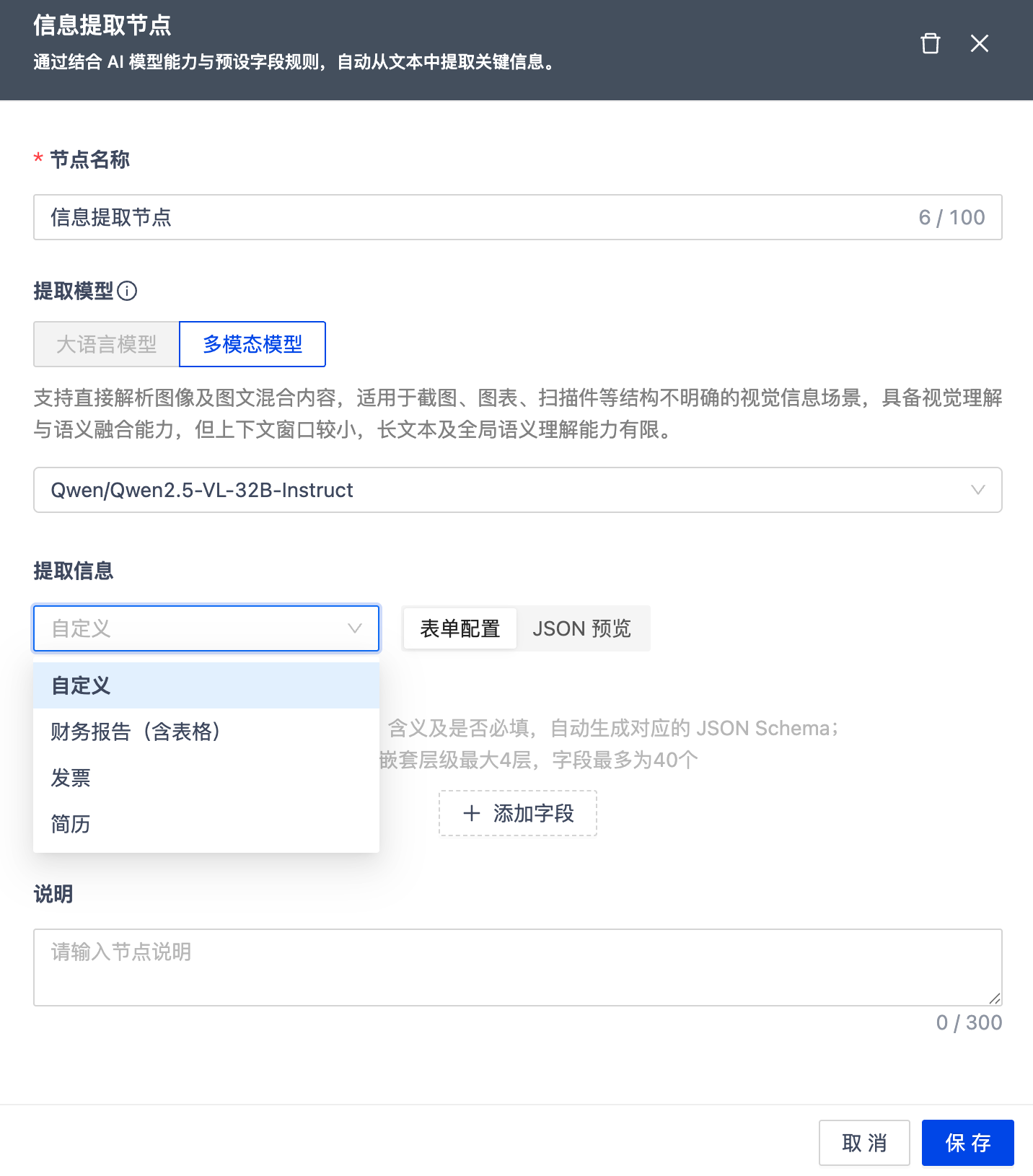Screen dimensions: 1033x1176
Task: Click the plus icon in 添加字段
Action: tap(472, 814)
